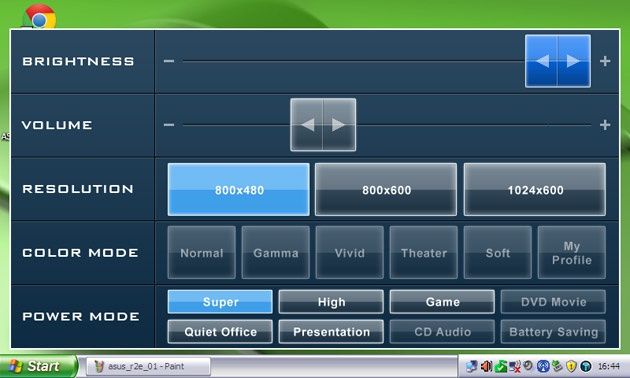Select the 800x600 resolution
This screenshot has height=378, width=630.
[x=386, y=189]
